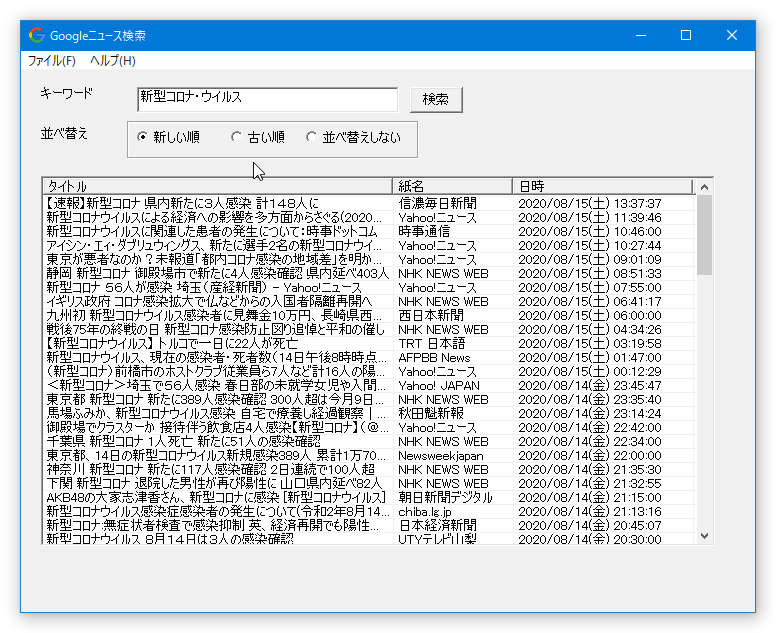Select row ＜新型コロナ＞埼玉で56人感染
Screen dimensions: 776x633
(x=369, y=385)
